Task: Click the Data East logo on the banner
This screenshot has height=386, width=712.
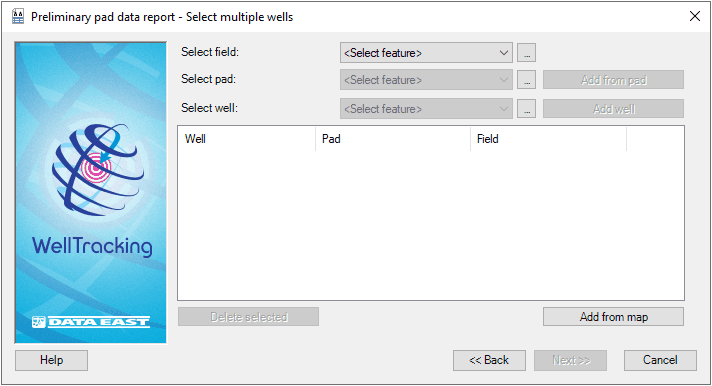Action: pos(91,322)
